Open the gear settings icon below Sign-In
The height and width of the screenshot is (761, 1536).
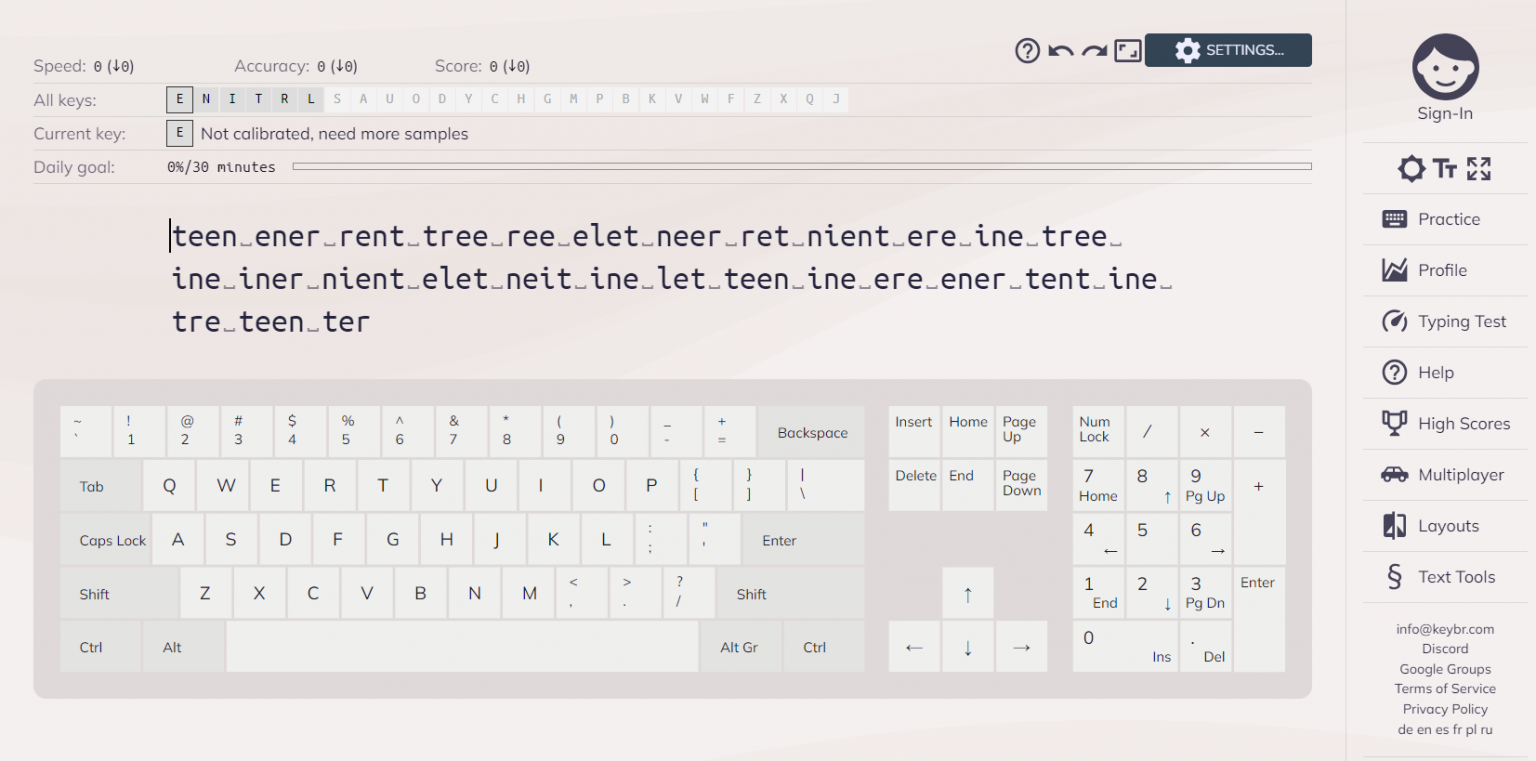click(x=1411, y=168)
